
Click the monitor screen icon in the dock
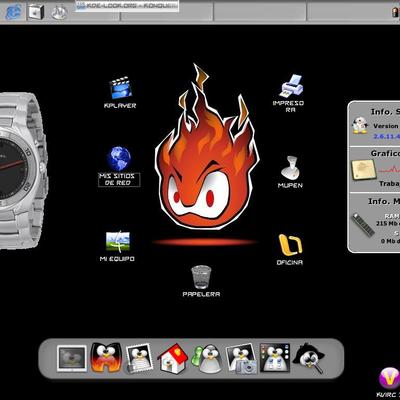(x=72, y=358)
